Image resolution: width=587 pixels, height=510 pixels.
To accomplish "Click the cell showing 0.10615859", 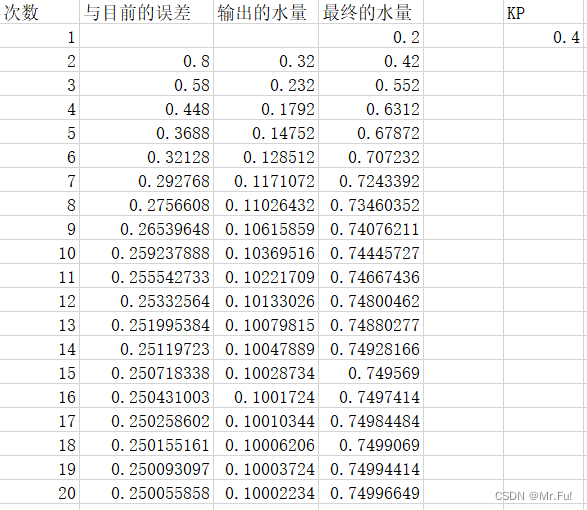I will (x=266, y=228).
